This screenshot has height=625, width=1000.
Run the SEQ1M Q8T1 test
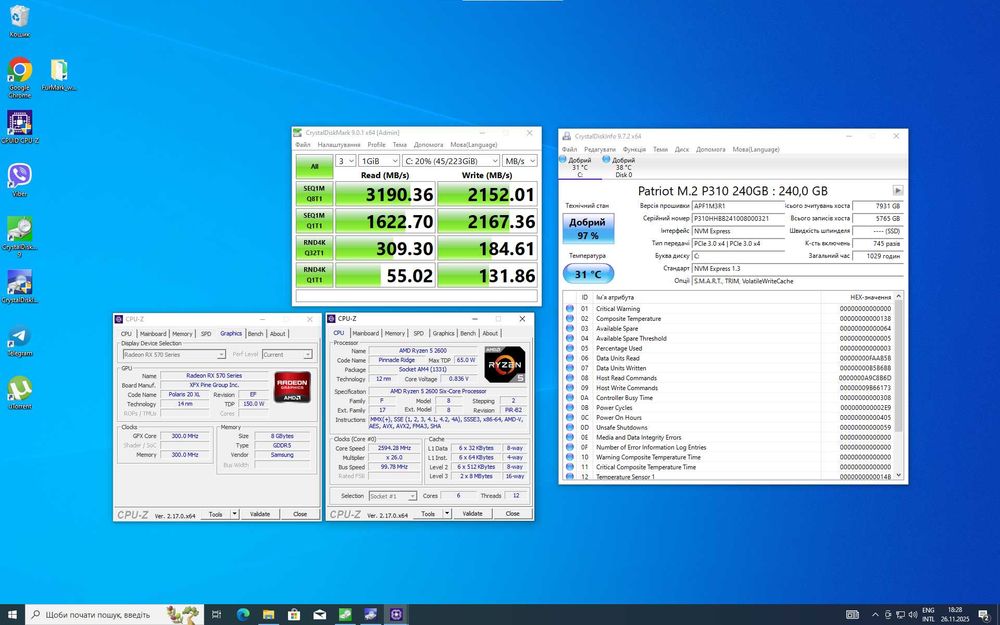pos(314,194)
